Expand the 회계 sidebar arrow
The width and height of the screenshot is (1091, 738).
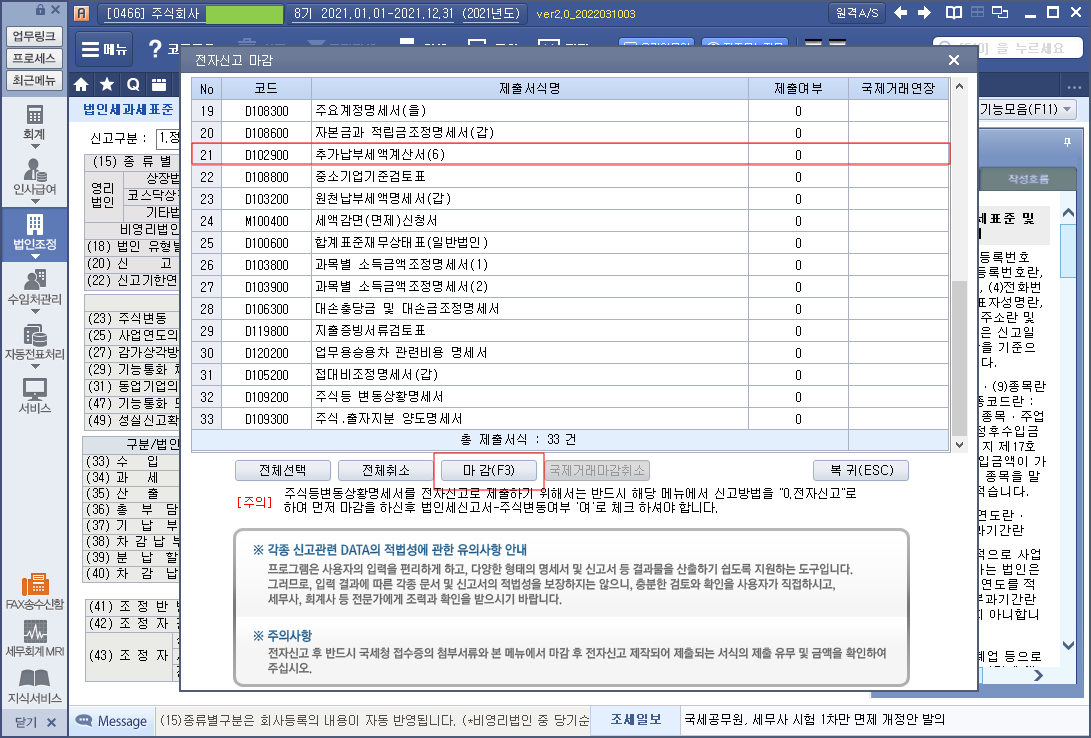pos(35,147)
